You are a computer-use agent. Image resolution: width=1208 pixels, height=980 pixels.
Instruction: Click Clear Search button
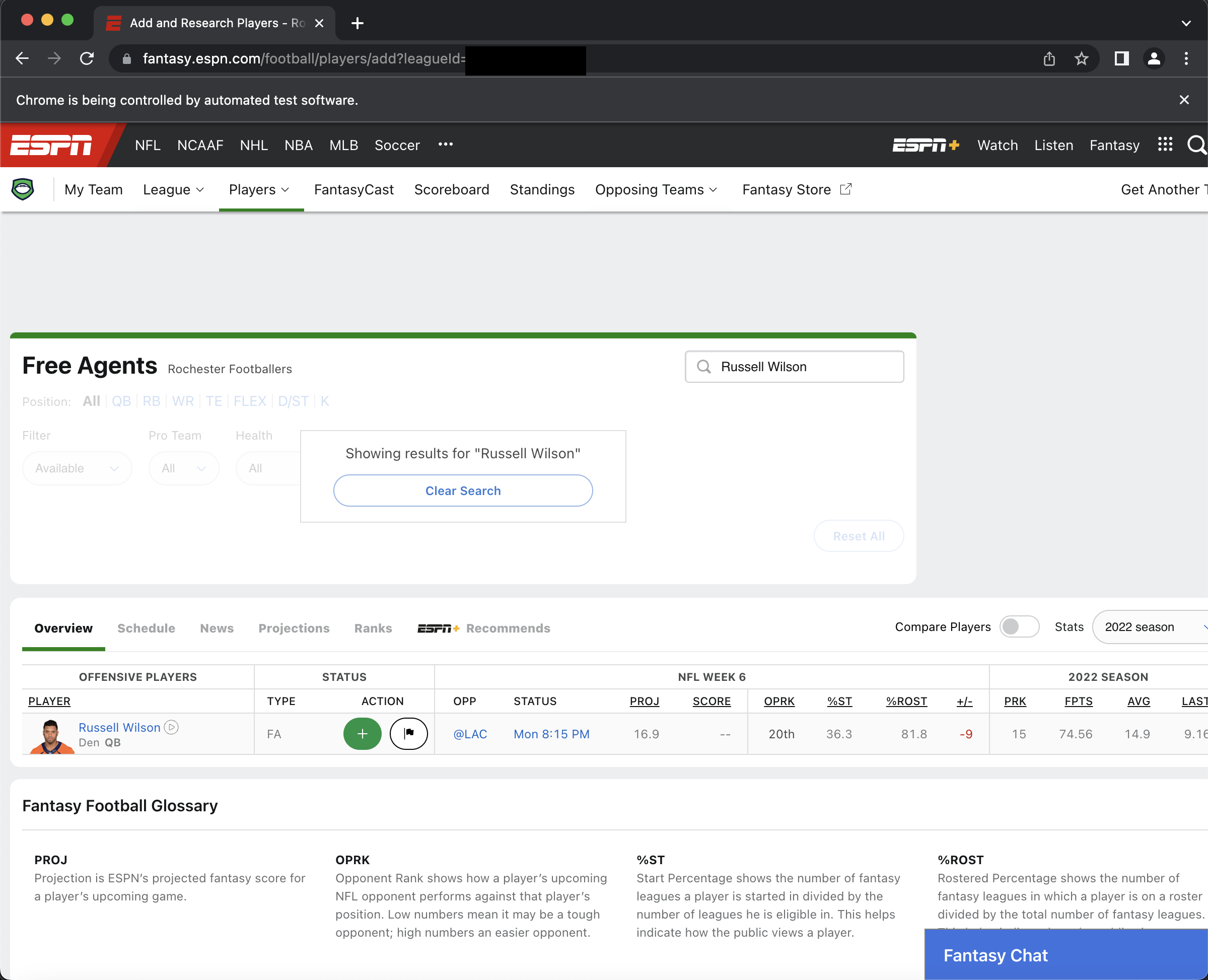click(x=463, y=491)
